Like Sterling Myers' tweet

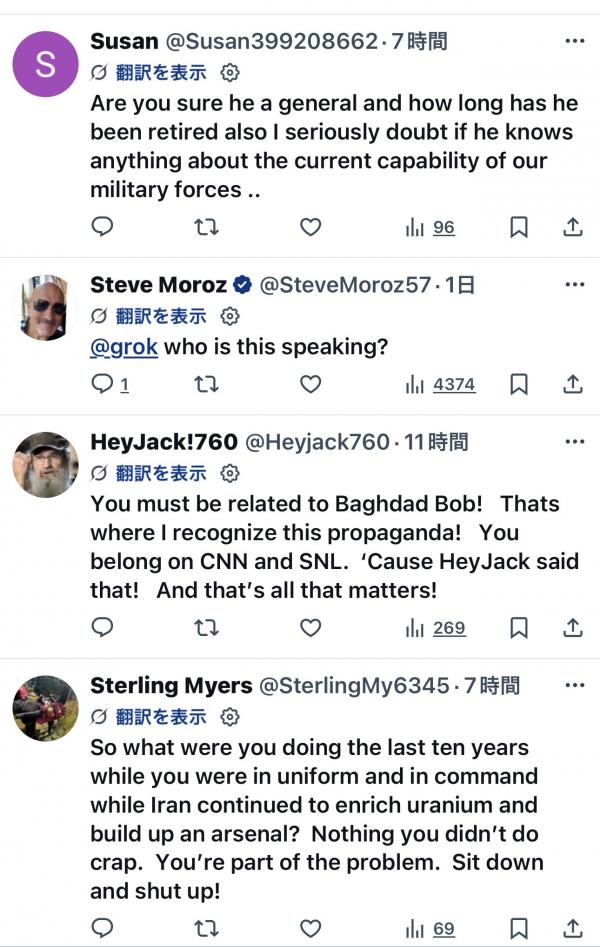pyautogui.click(x=311, y=929)
